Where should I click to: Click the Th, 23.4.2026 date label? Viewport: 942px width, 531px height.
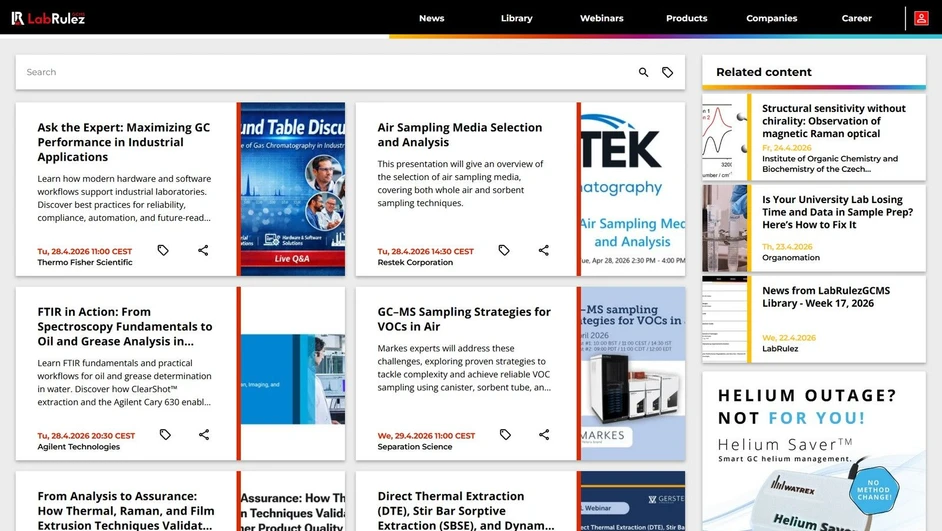787,247
